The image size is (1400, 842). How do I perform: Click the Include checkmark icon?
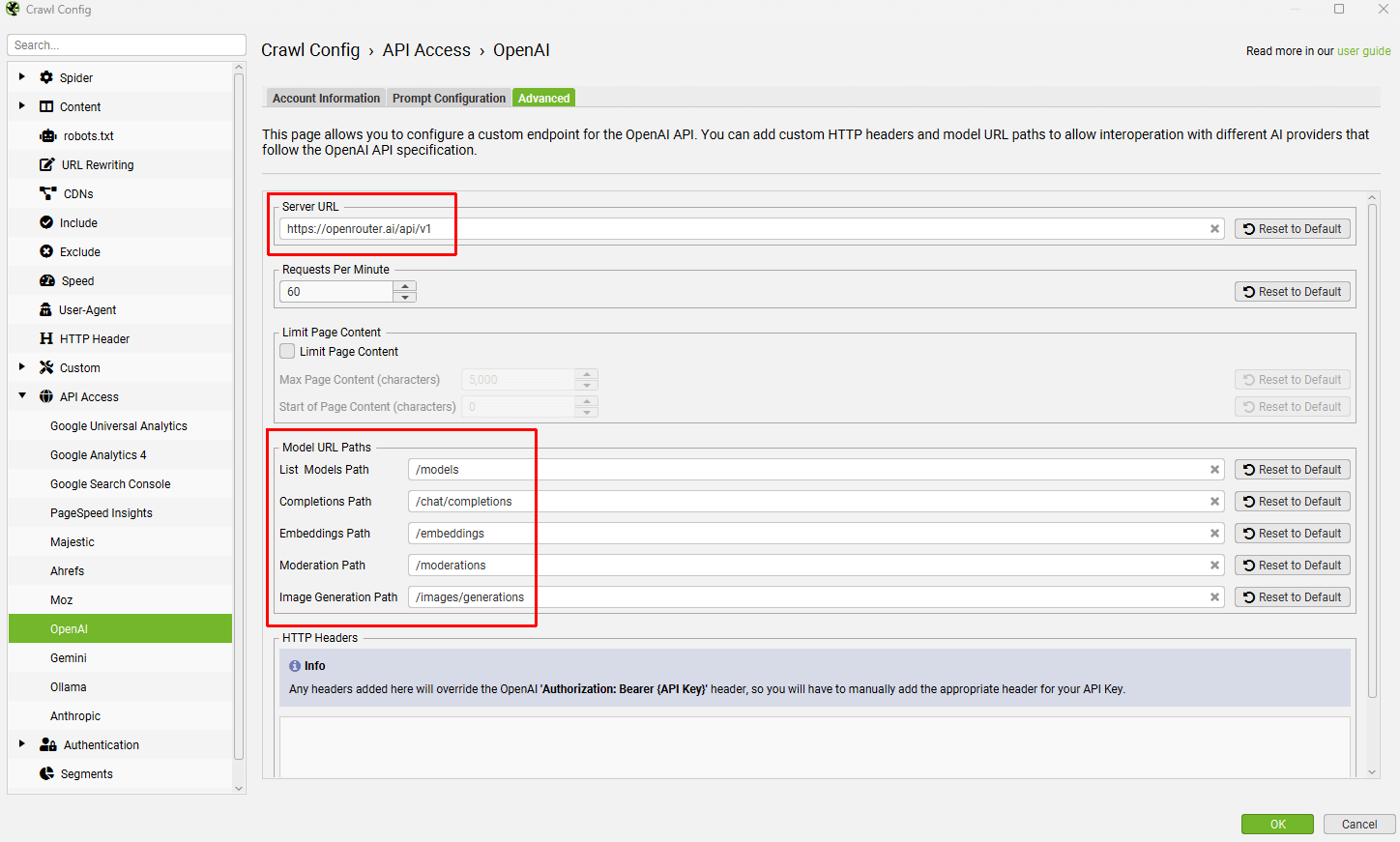pyautogui.click(x=46, y=222)
